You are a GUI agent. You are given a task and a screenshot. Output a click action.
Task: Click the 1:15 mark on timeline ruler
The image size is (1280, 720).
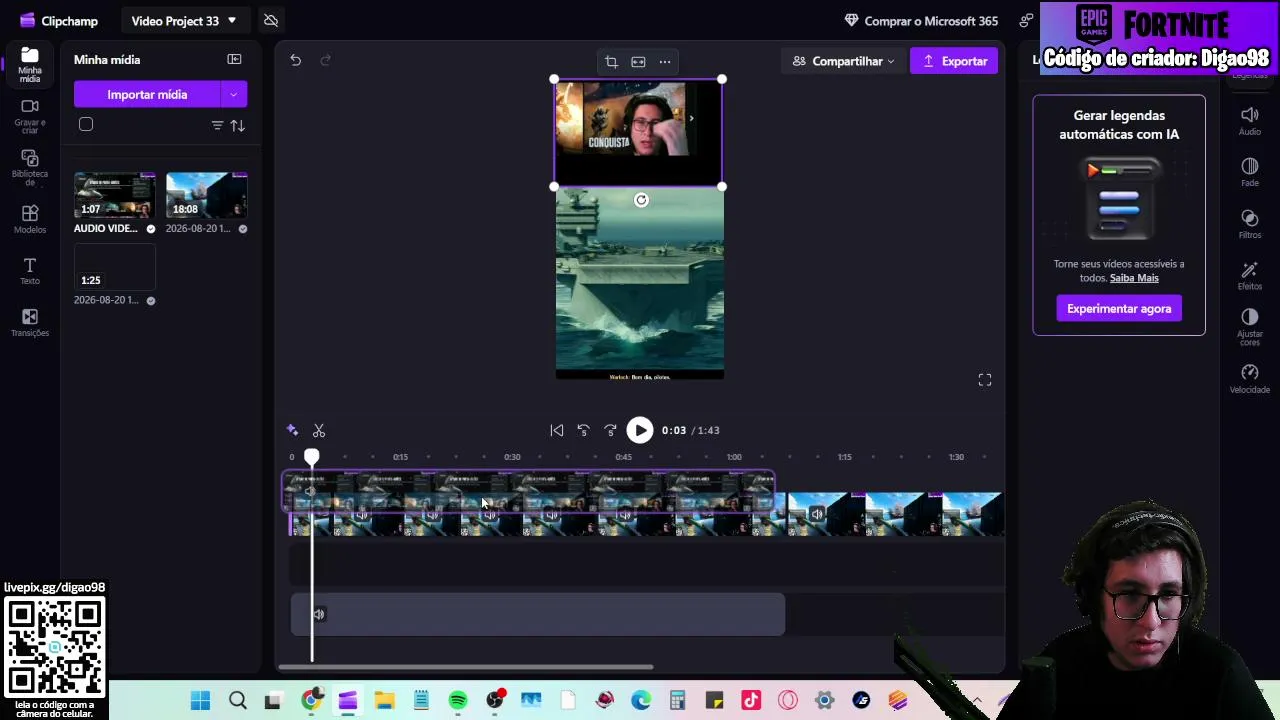click(845, 457)
